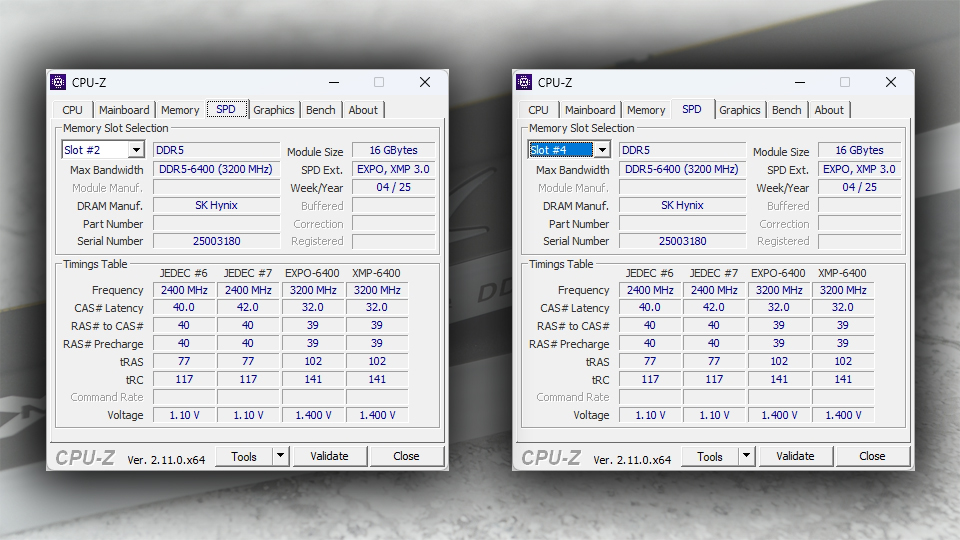The width and height of the screenshot is (960, 540).
Task: Open Slot #4 dropdown in right window
Action: pyautogui.click(x=602, y=150)
